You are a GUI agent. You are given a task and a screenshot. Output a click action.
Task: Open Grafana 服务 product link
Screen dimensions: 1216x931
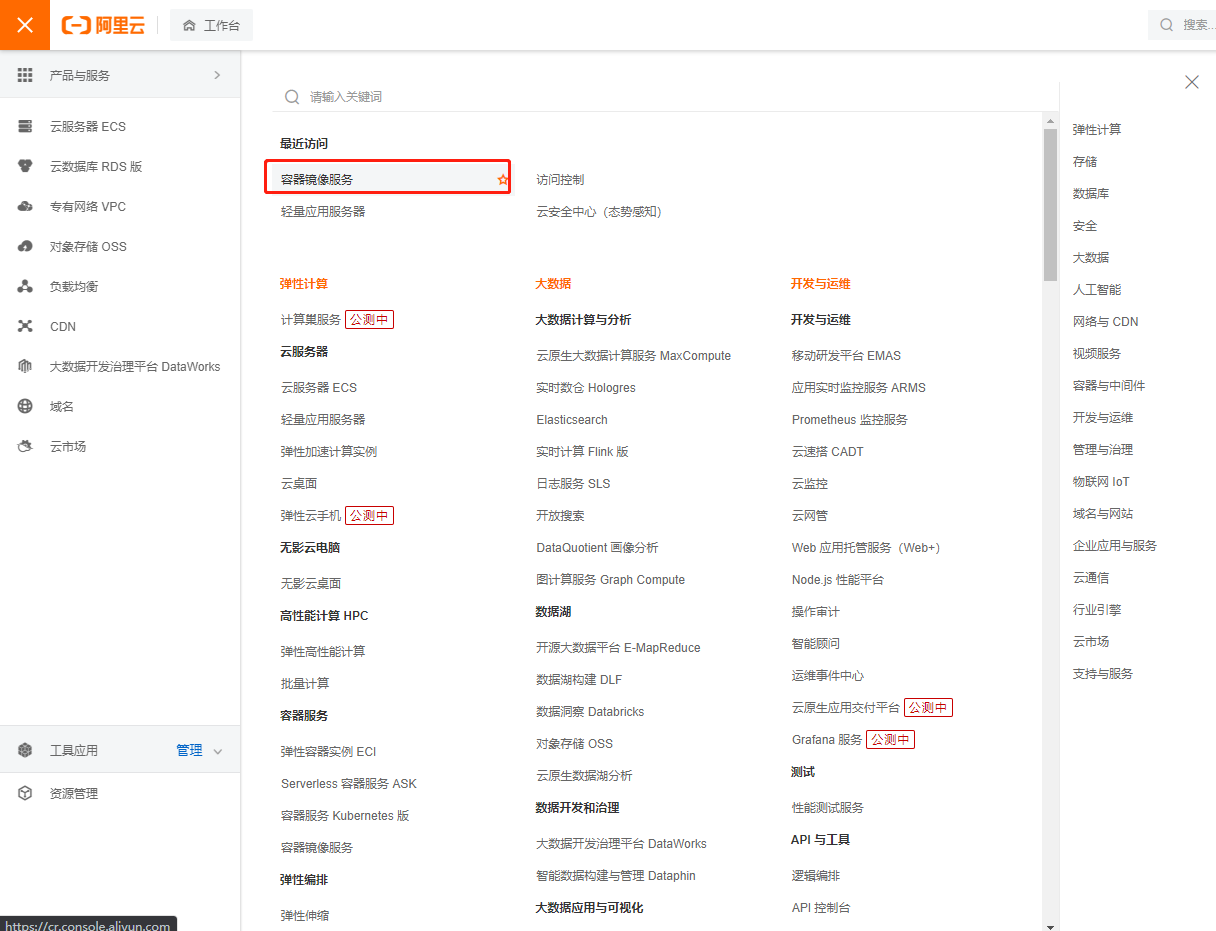tap(827, 740)
